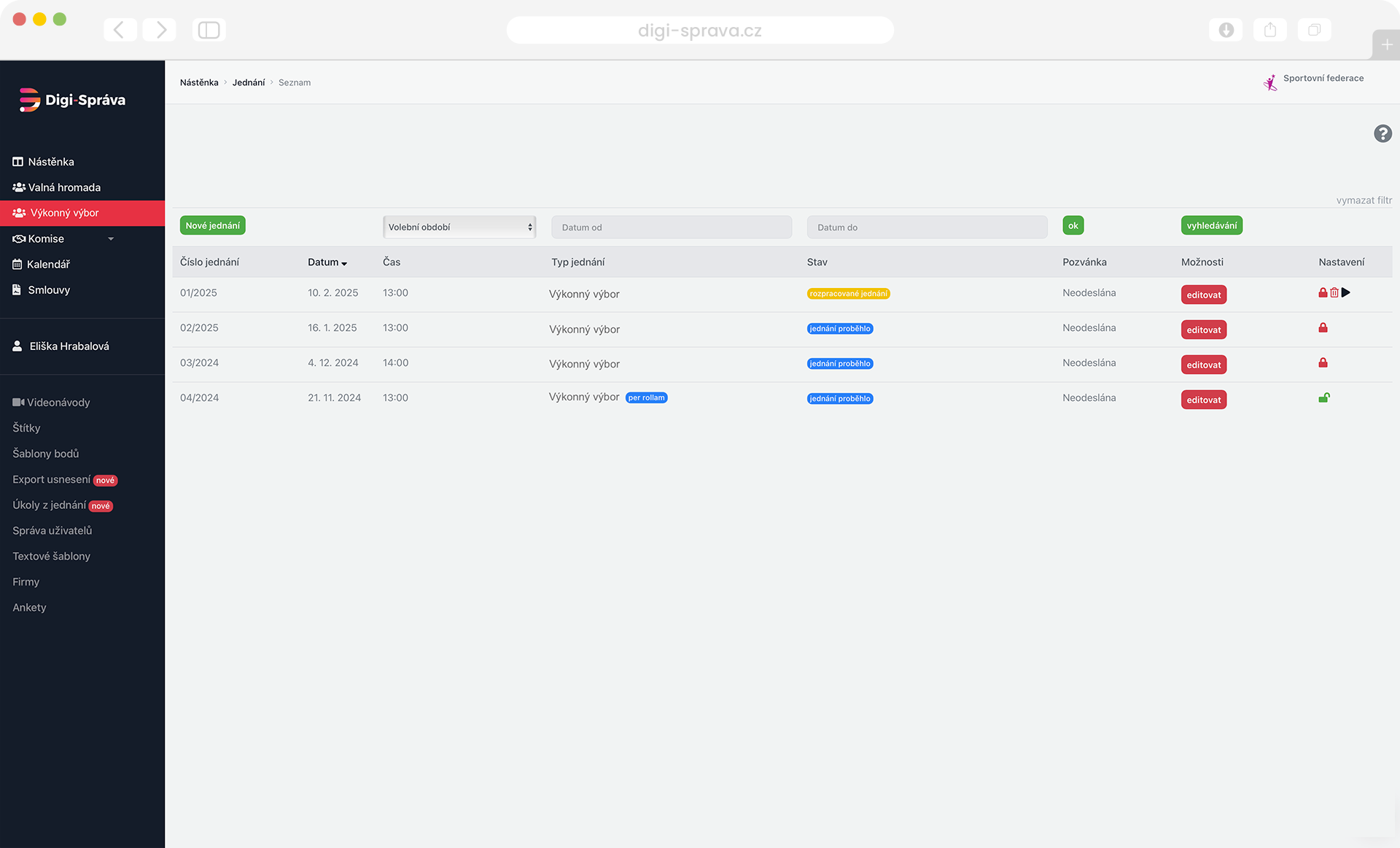Expand the Komise submenu arrow
The width and height of the screenshot is (1400, 848).
tap(111, 239)
